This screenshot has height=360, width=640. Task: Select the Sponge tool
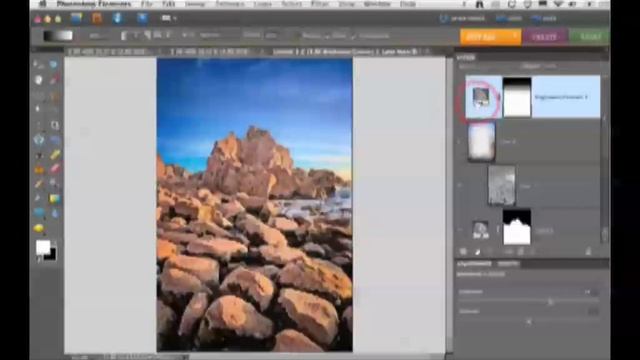point(38,228)
